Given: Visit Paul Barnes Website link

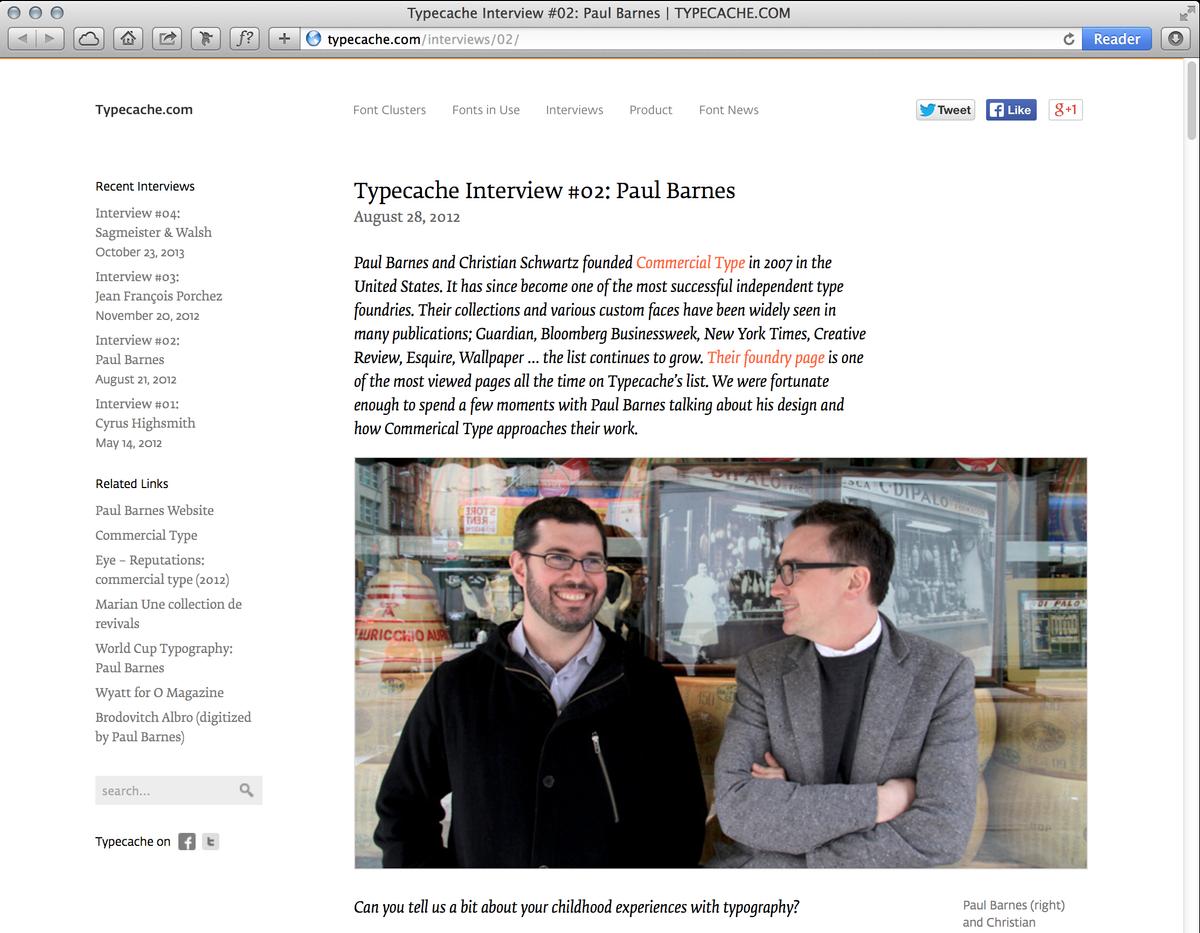Looking at the screenshot, I should (154, 510).
